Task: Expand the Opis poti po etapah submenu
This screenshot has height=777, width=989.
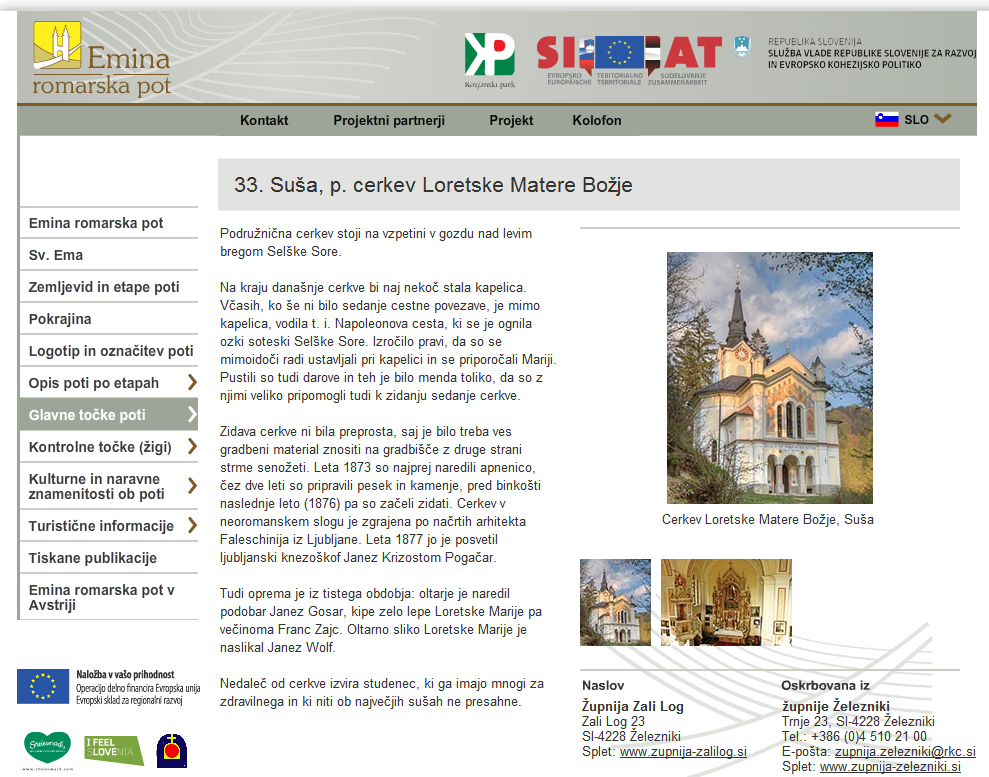Action: point(191,383)
